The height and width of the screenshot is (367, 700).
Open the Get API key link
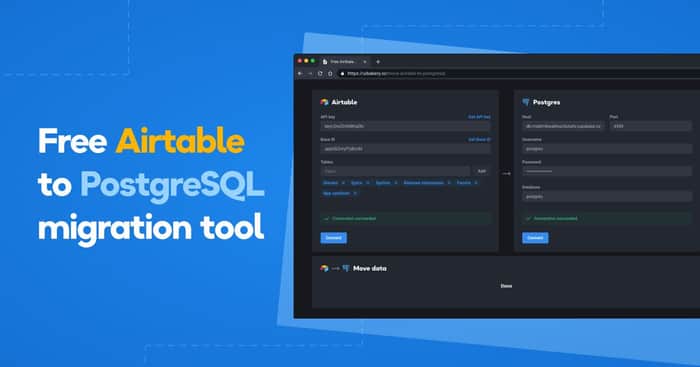pyautogui.click(x=479, y=117)
